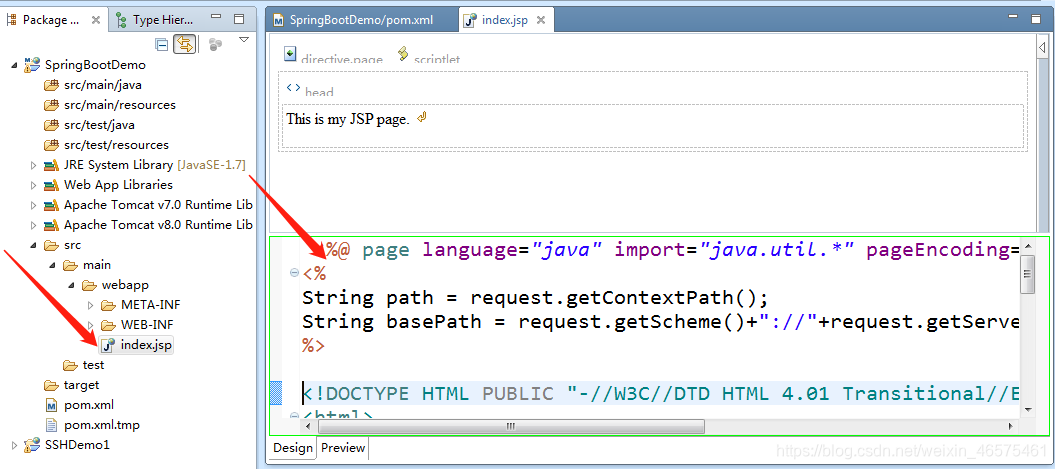The height and width of the screenshot is (469, 1055).
Task: Click the JRE System Library icon
Action: point(51,165)
